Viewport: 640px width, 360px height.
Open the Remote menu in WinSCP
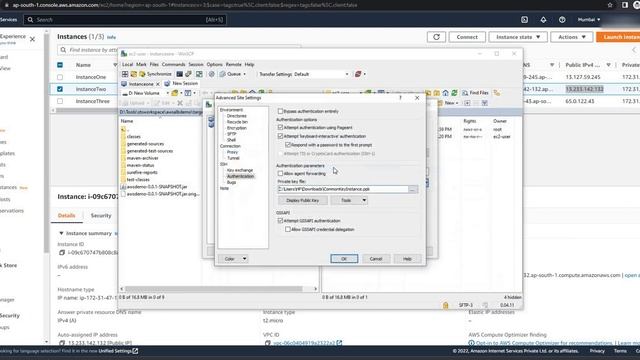pos(233,64)
